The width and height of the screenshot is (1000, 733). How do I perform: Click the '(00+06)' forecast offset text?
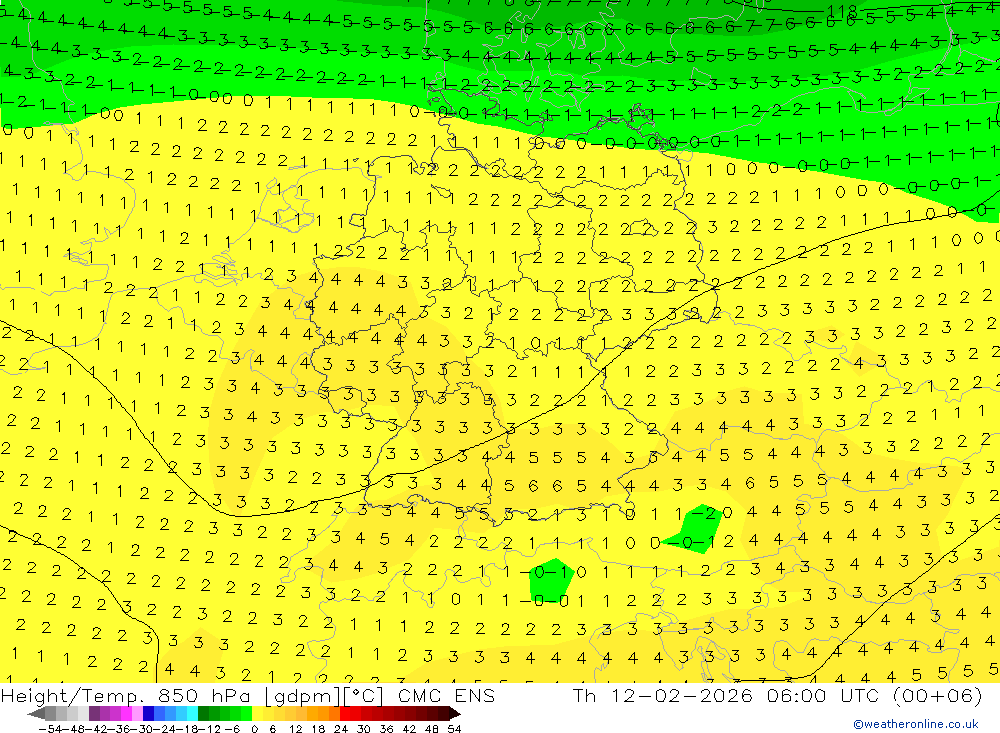(938, 695)
